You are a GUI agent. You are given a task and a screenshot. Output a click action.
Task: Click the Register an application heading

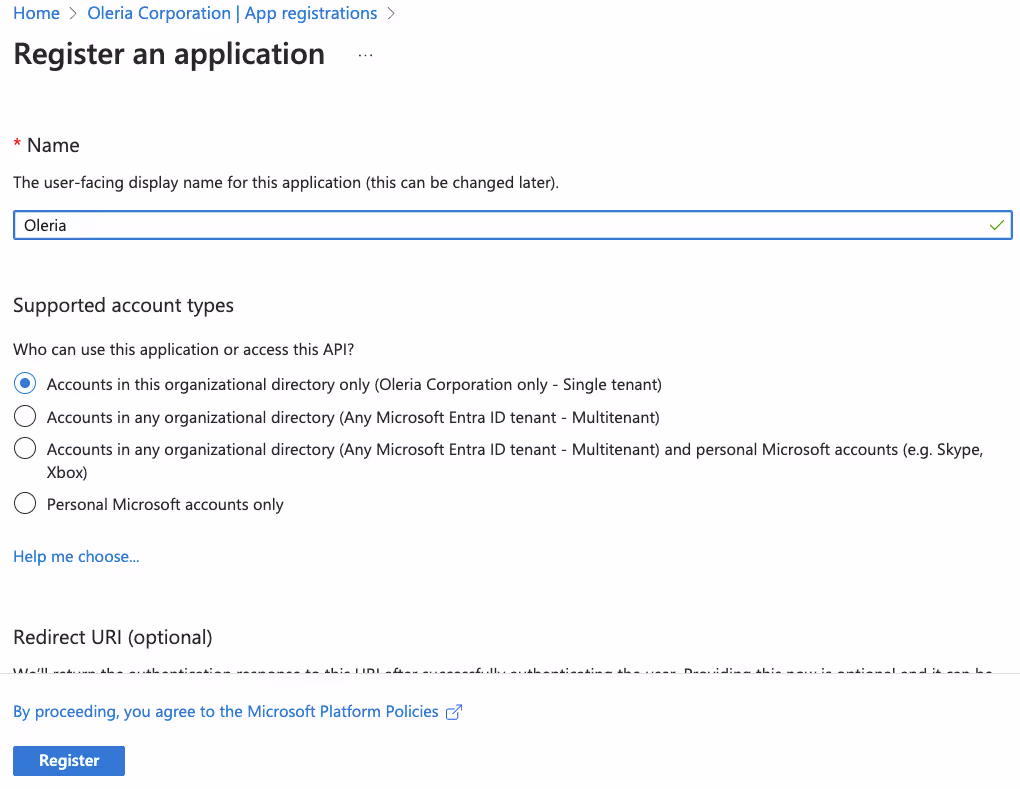coord(169,54)
